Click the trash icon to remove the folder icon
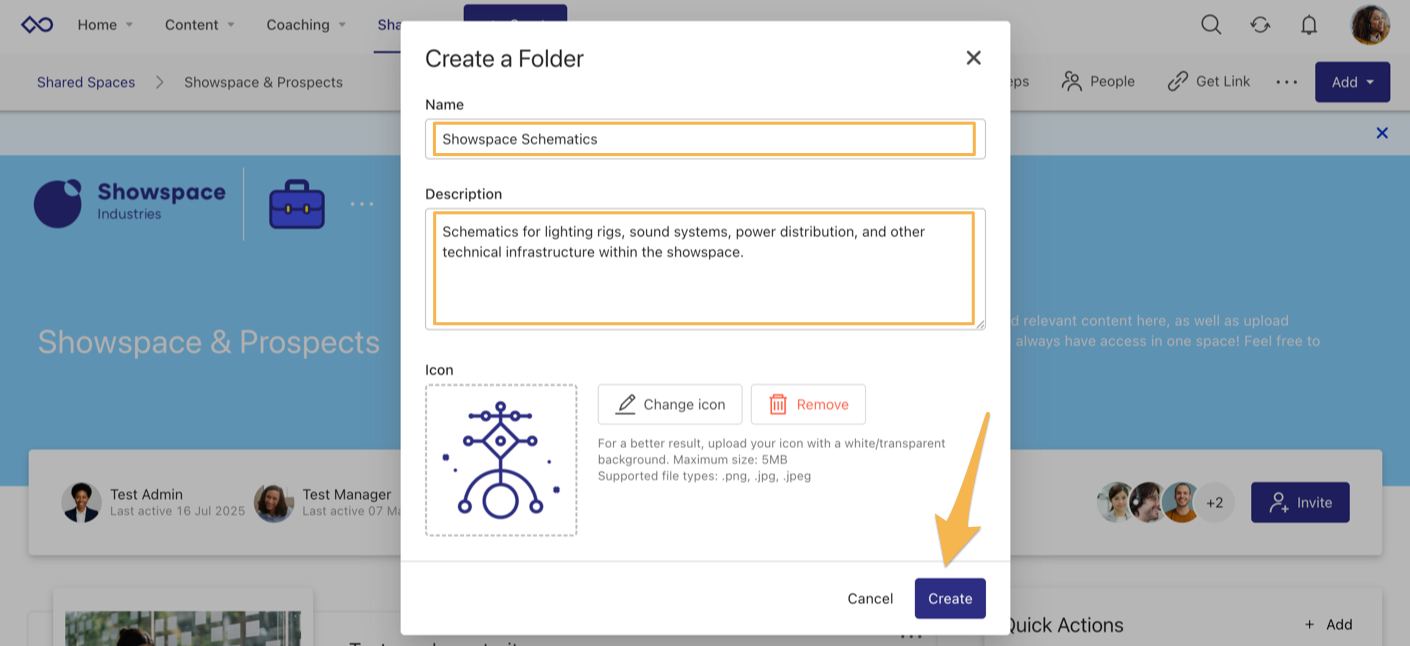Screen dimensions: 1410x646 click(x=779, y=404)
